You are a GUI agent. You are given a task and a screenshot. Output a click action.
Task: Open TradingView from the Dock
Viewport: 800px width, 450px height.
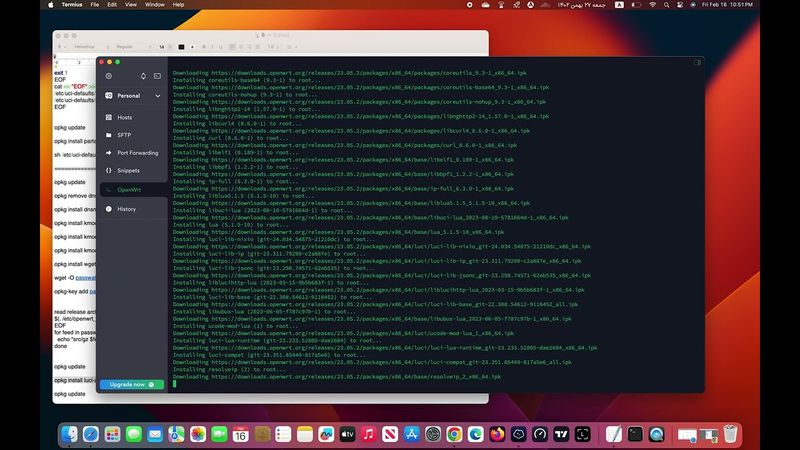pyautogui.click(x=561, y=434)
